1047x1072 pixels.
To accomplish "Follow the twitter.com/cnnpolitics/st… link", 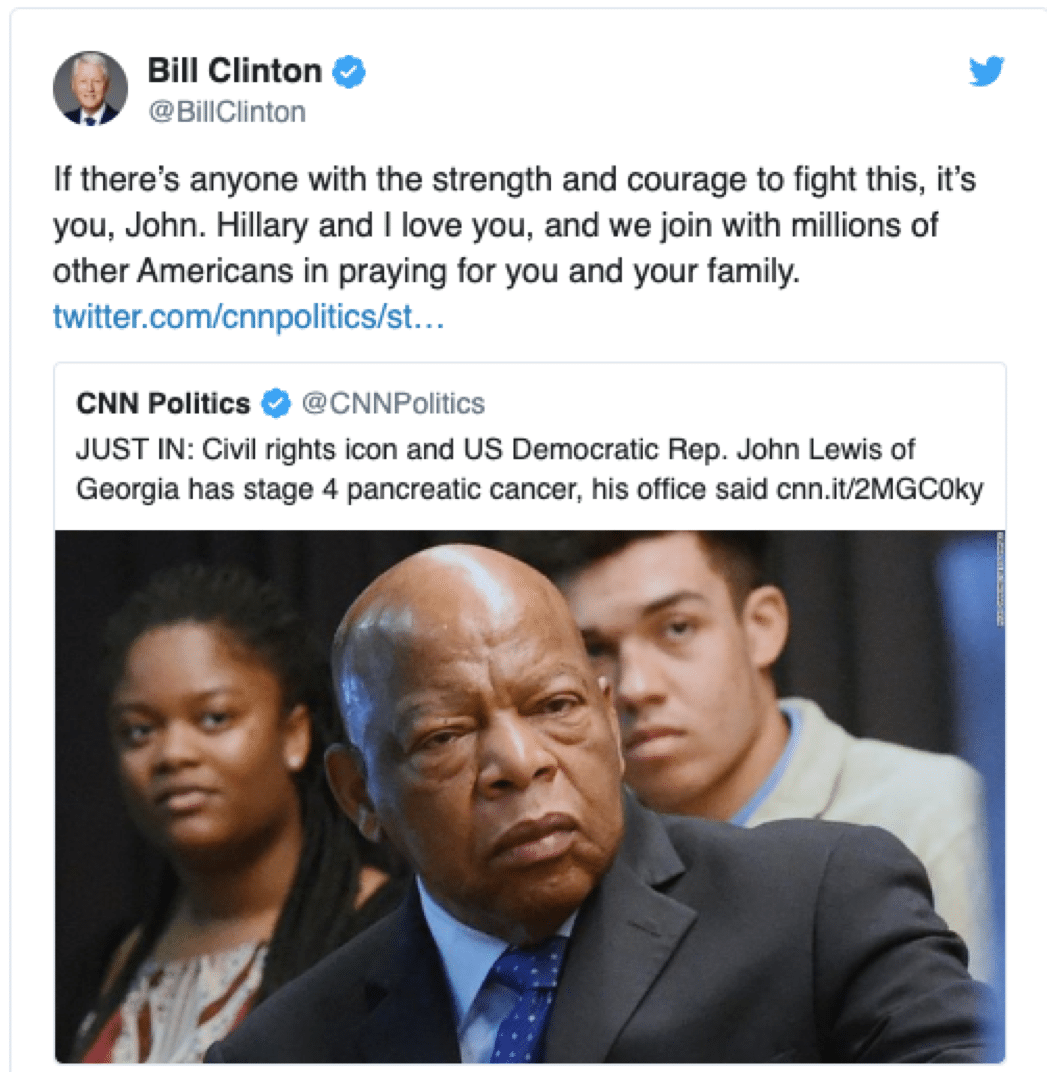I will 249,317.
